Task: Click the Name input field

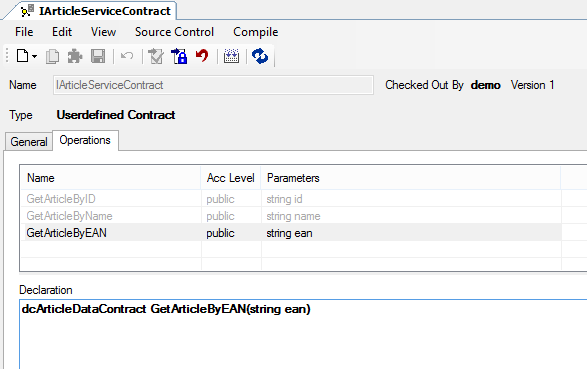Action: 213,85
